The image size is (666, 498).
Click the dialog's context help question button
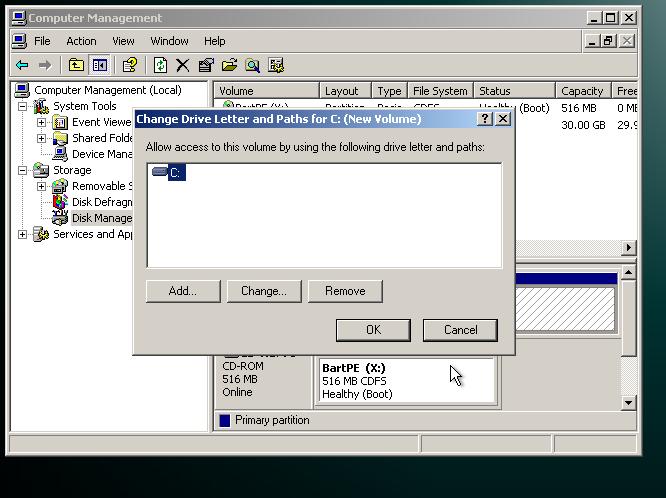click(485, 118)
